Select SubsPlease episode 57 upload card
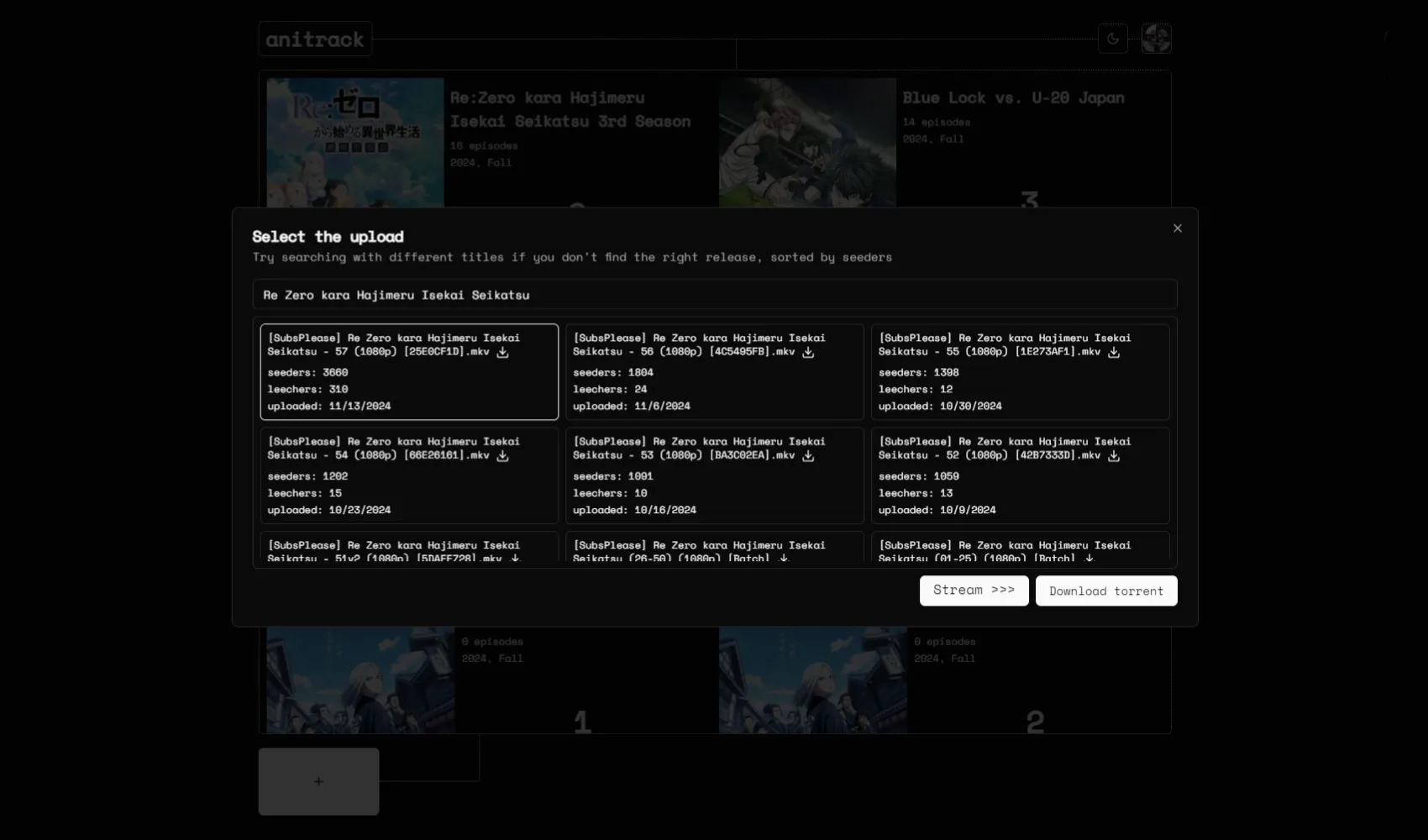The image size is (1428, 840). (x=409, y=372)
